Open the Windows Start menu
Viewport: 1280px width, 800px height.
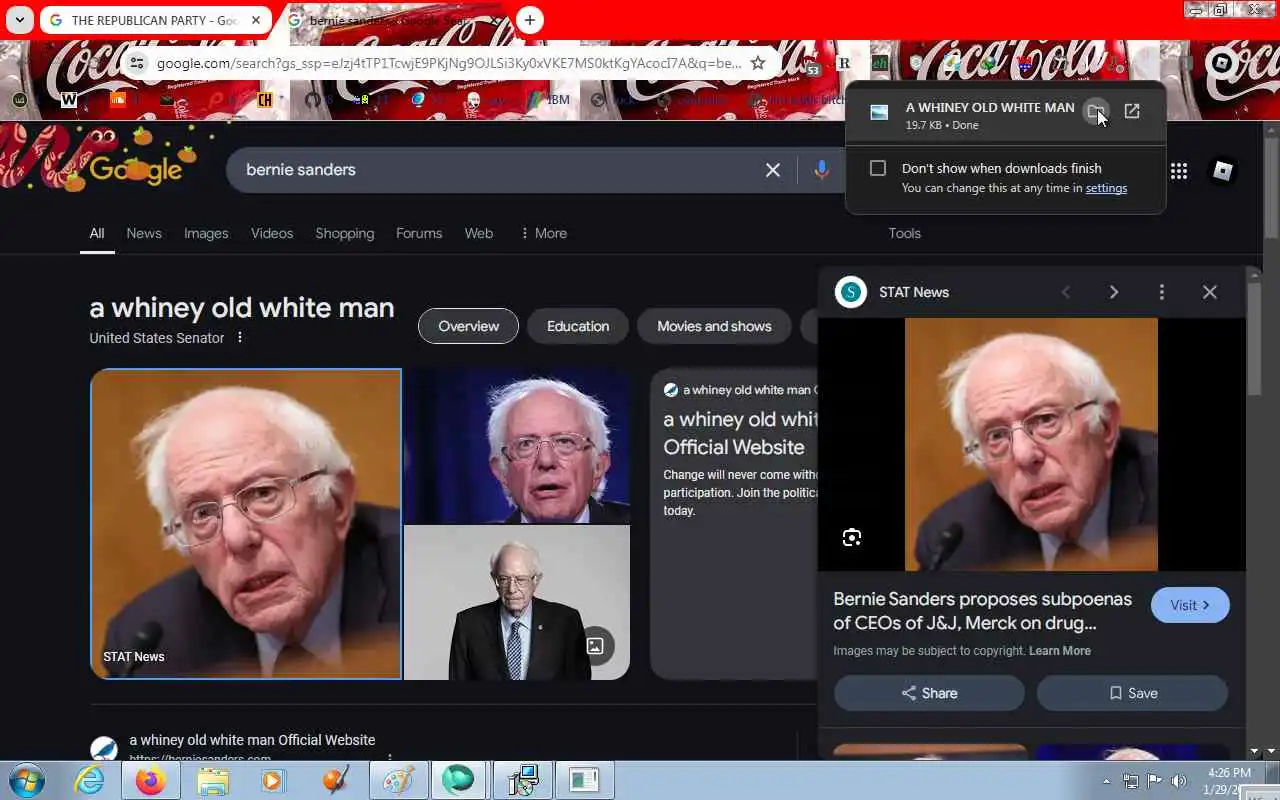click(25, 780)
